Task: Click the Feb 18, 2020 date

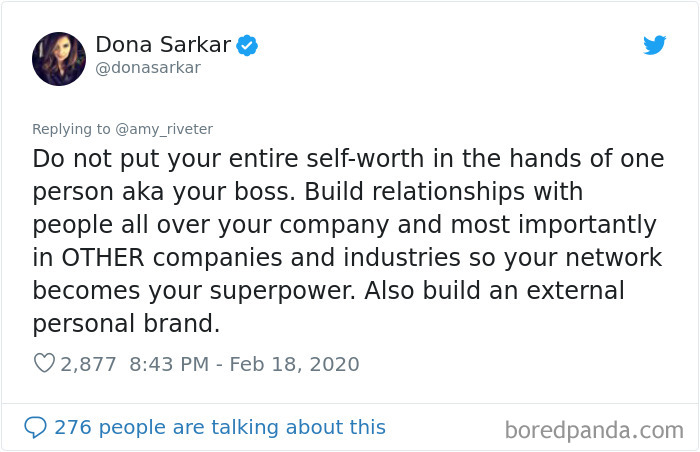Action: pos(294,364)
